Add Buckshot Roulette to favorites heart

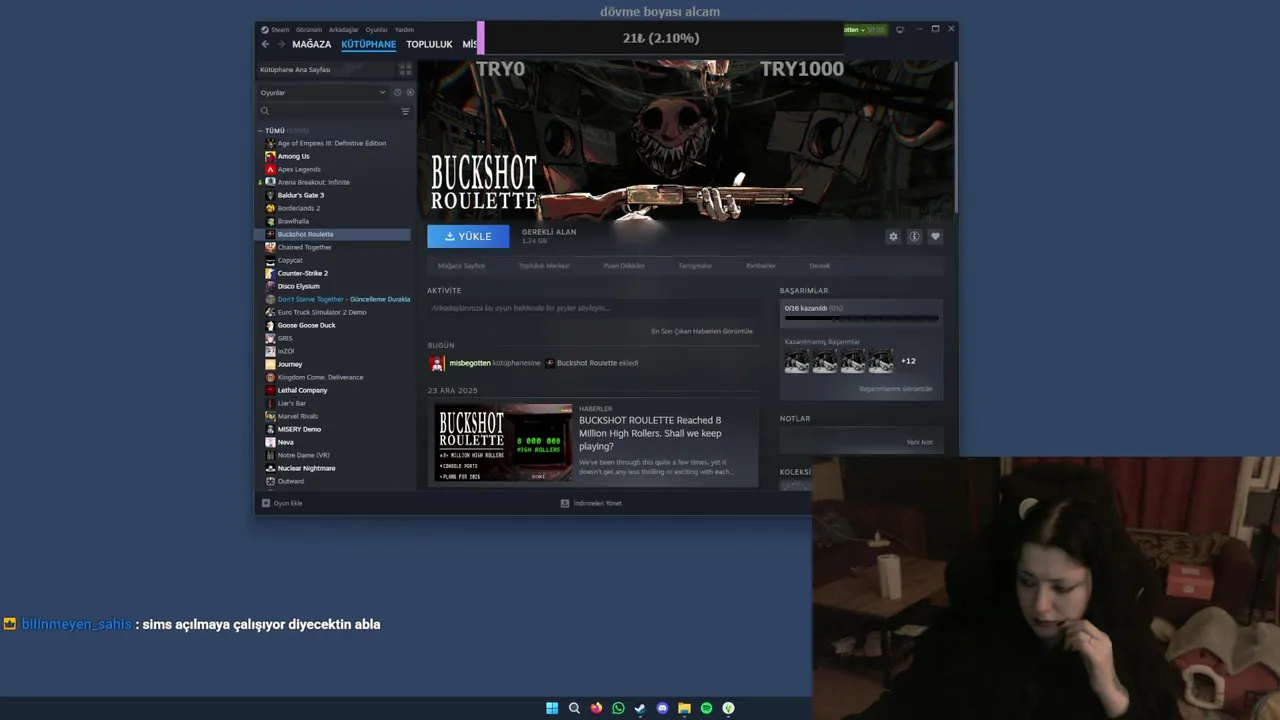935,236
